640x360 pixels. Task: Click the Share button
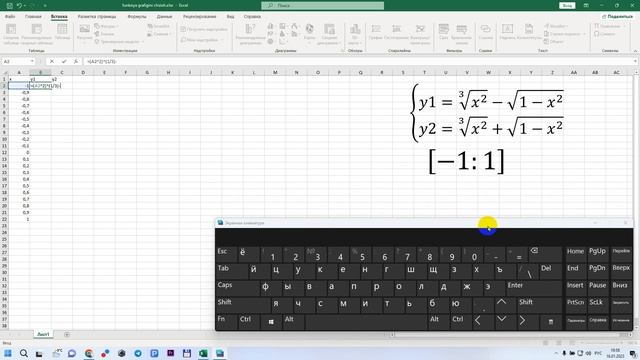tap(618, 17)
